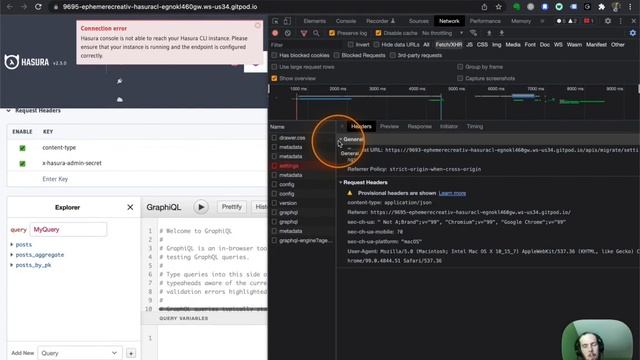640x360 pixels.
Task: Disable the x-hasura-admin-secret header checkbox
Action: click(22, 163)
